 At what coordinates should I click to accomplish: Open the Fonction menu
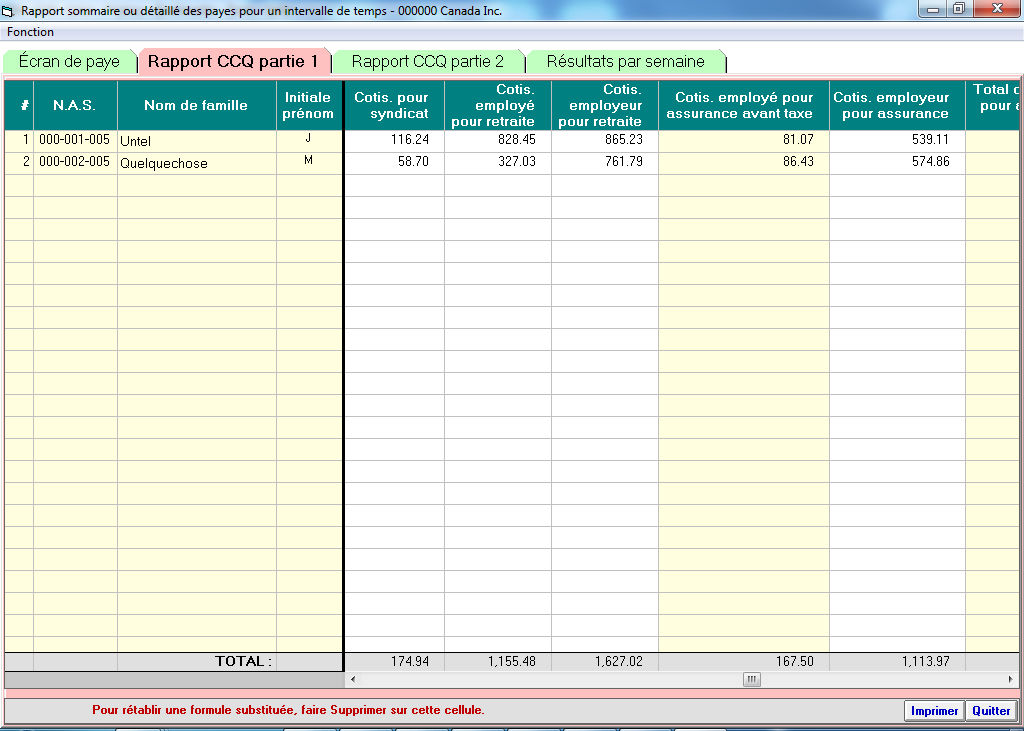30,32
